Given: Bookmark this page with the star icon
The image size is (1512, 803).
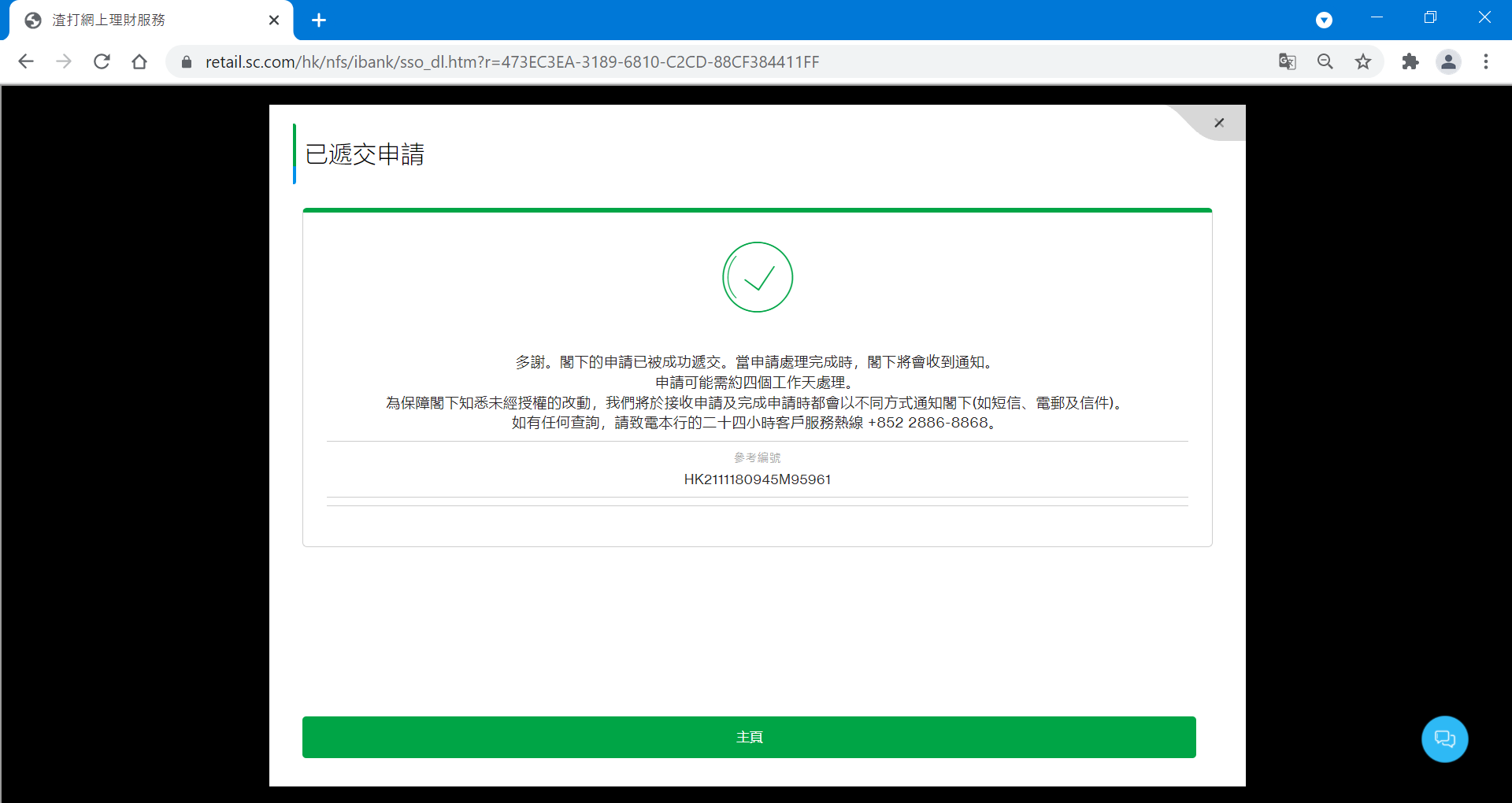Looking at the screenshot, I should [x=1363, y=61].
